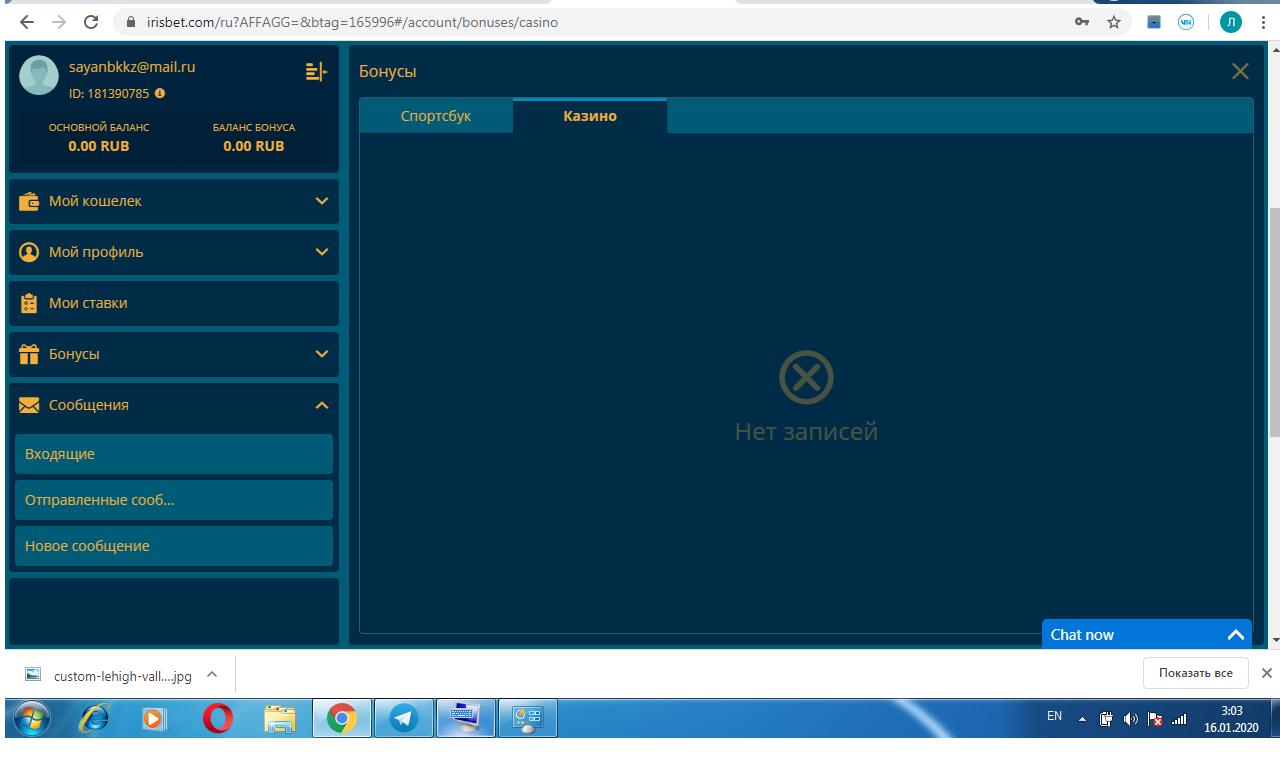The width and height of the screenshot is (1280, 768).
Task: Launch Opera browser from the taskbar
Action: click(x=218, y=718)
